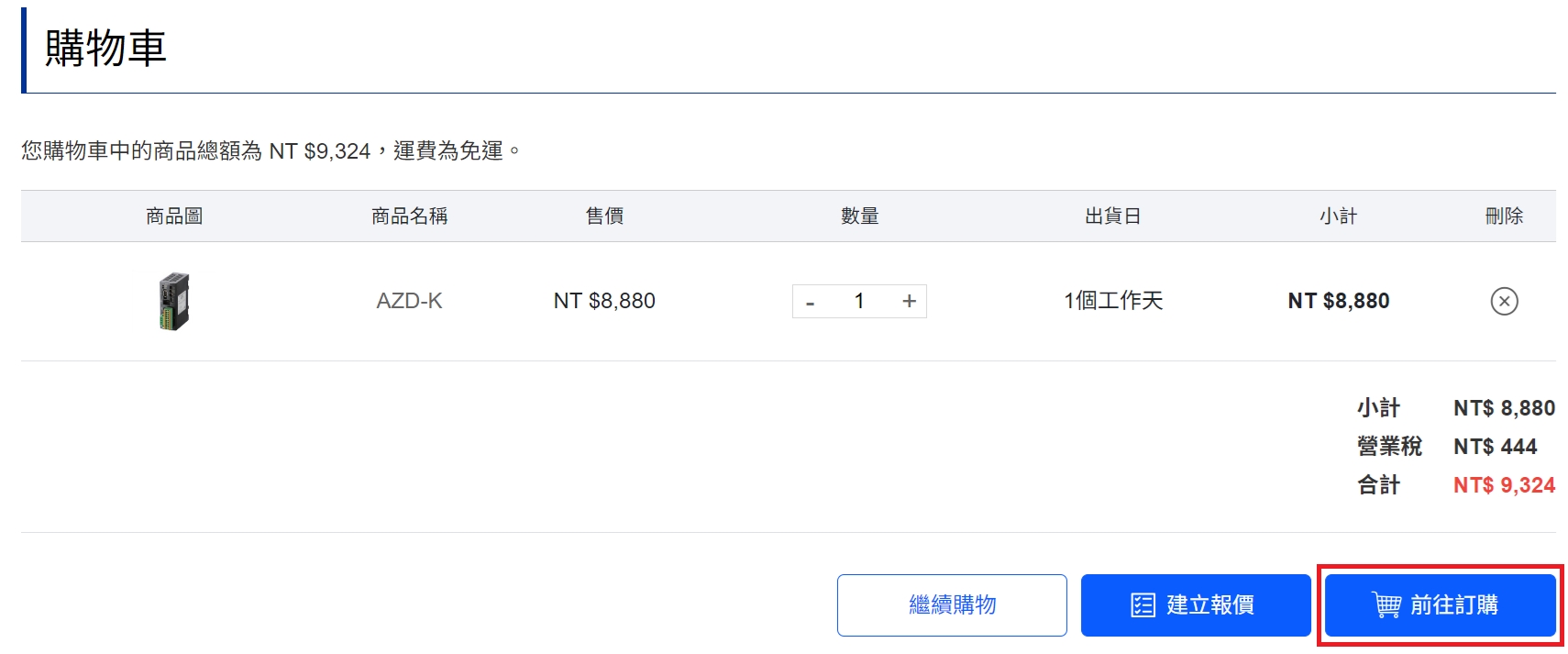The height and width of the screenshot is (654, 1568).
Task: Click the 商品名稱 column header
Action: (409, 216)
